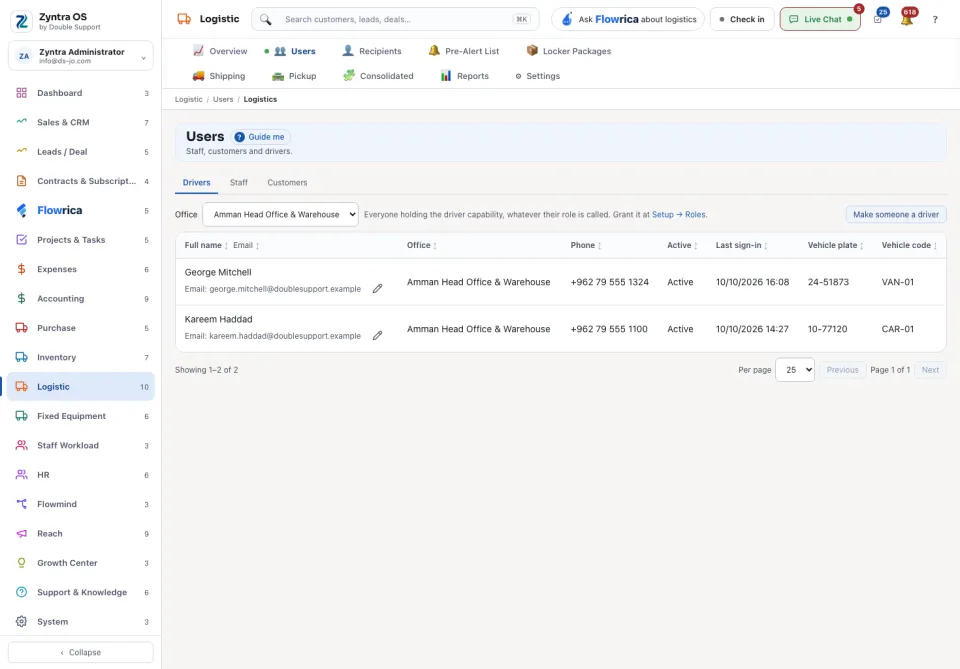Viewport: 960px width, 669px height.
Task: Go to Expenses in the sidebar
Action: 81,269
